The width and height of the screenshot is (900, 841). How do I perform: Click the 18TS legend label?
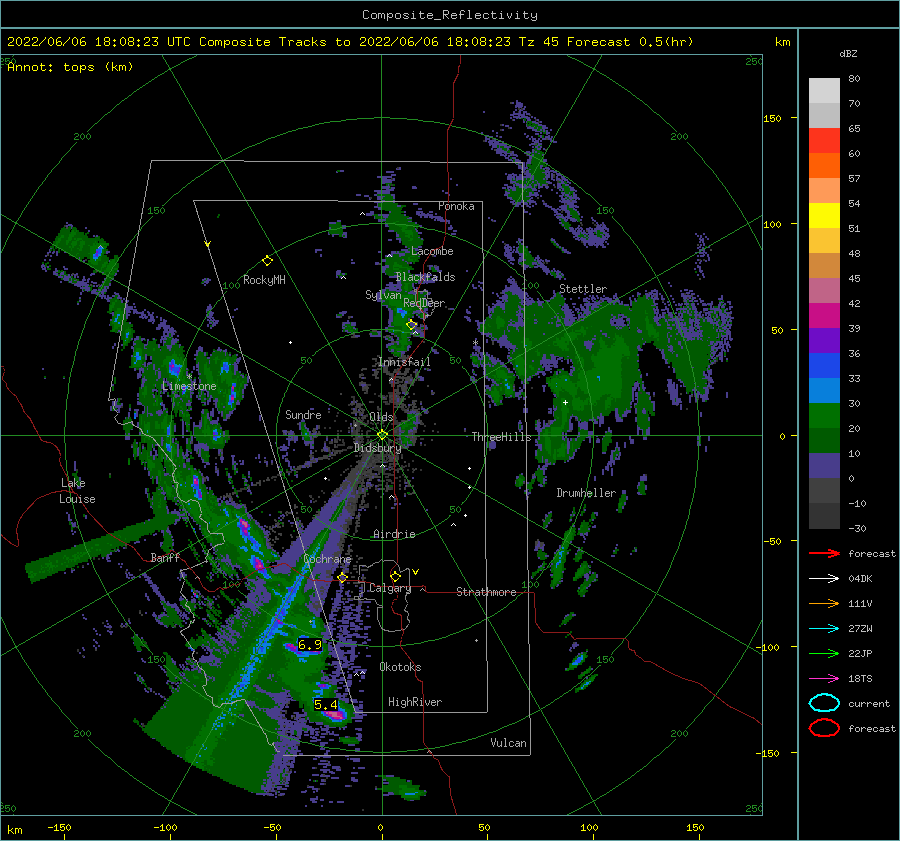(x=860, y=679)
